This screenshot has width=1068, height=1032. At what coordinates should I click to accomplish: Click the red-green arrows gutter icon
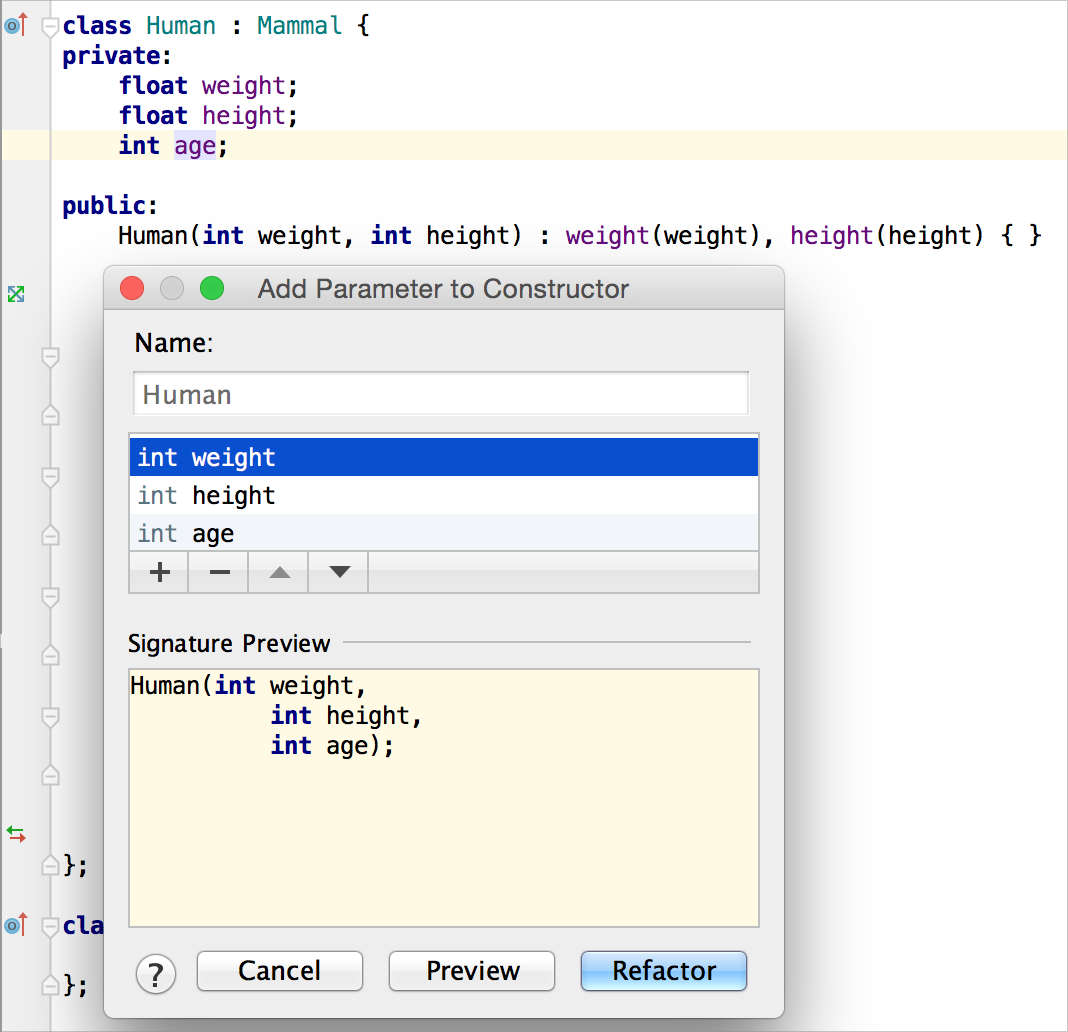[16, 834]
